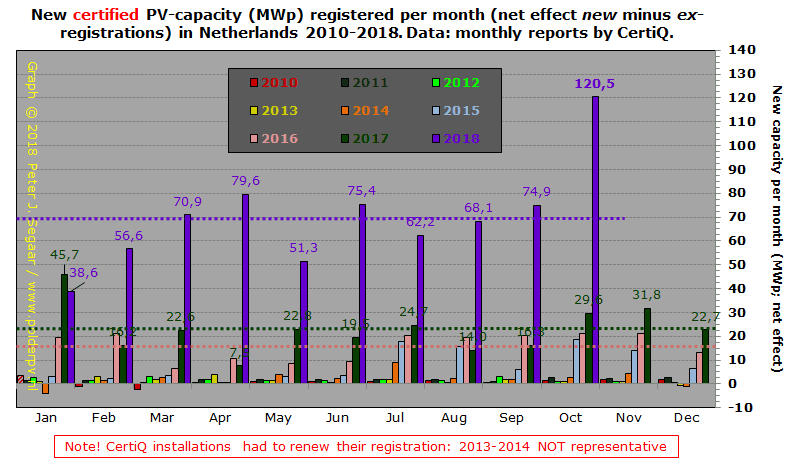Select the light blue 2015 legend swatch
The width and height of the screenshot is (791, 465).
[434, 110]
